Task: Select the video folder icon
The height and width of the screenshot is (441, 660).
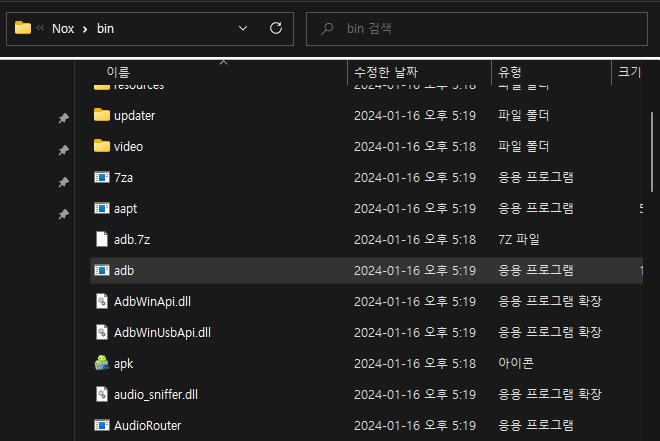Action: click(x=101, y=146)
